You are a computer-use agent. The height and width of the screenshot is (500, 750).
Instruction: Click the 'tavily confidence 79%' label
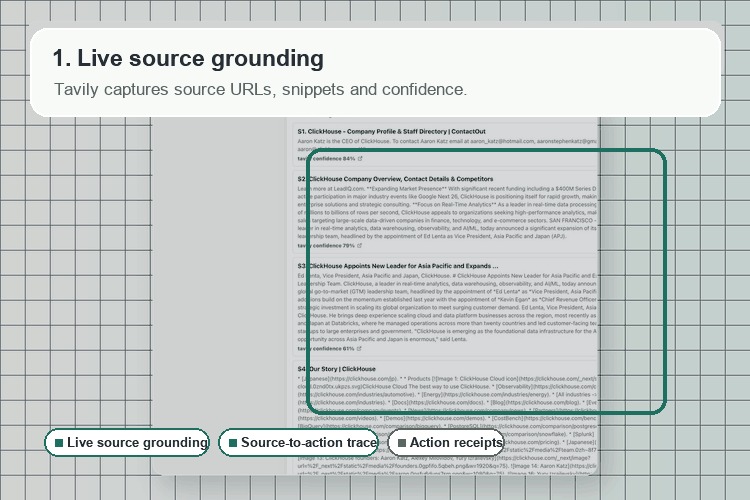point(326,245)
